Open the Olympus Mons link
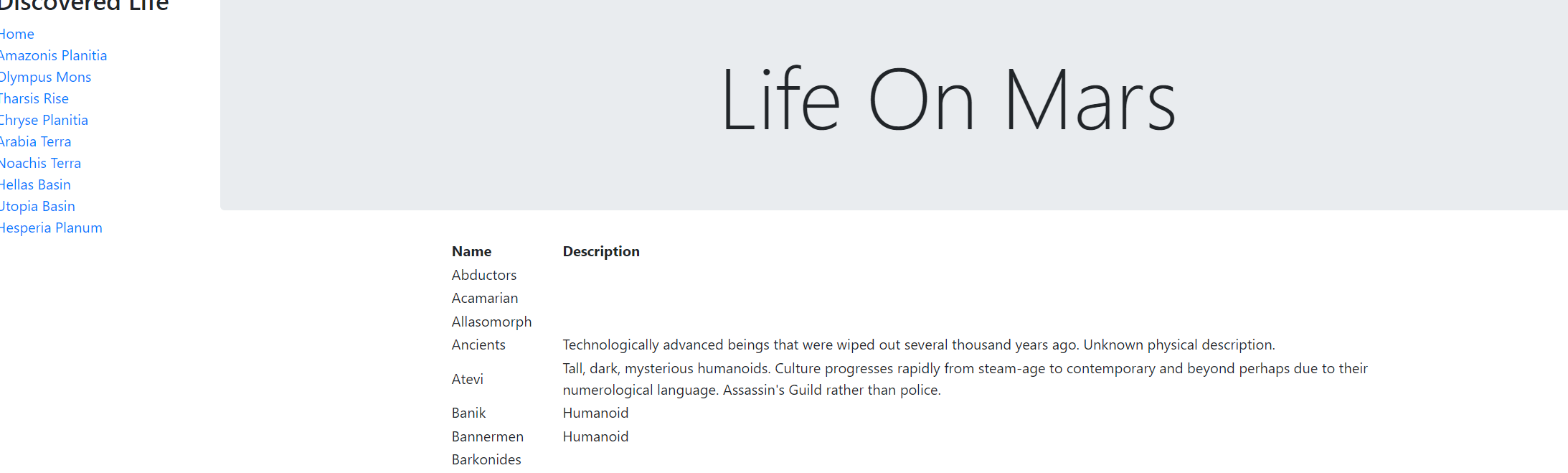This screenshot has height=473, width=1568. [x=45, y=77]
